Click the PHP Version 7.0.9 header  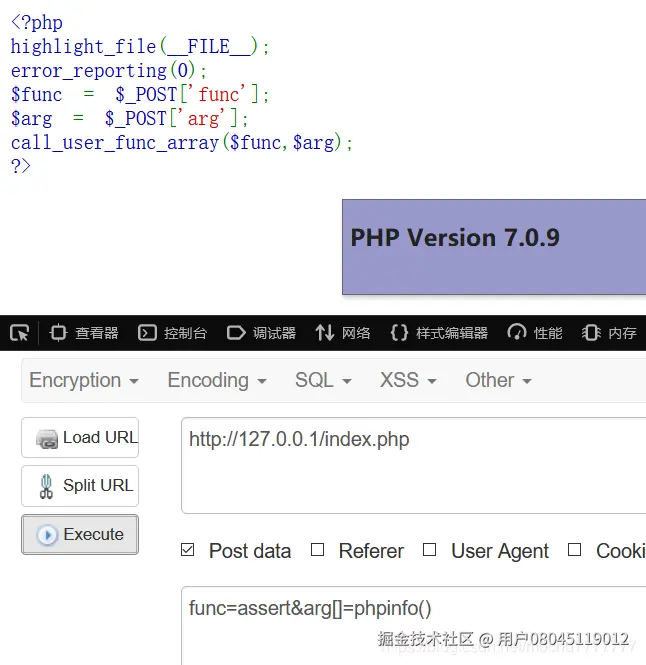[x=494, y=247]
